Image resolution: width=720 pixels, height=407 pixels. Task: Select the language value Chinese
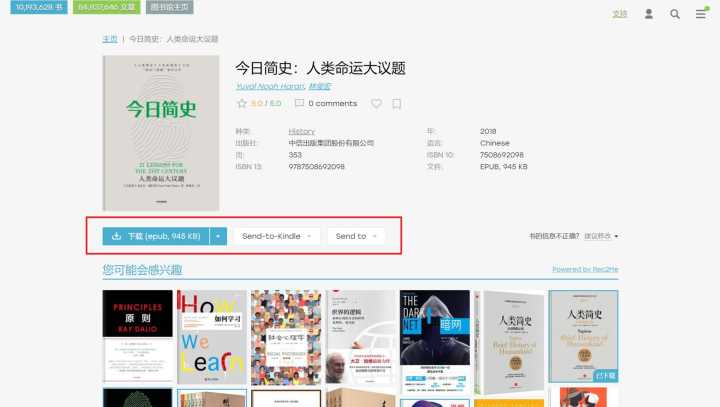point(495,143)
